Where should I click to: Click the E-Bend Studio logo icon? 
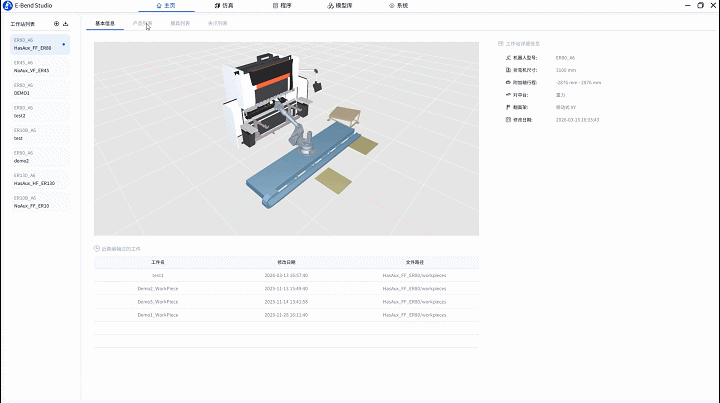(7, 6)
